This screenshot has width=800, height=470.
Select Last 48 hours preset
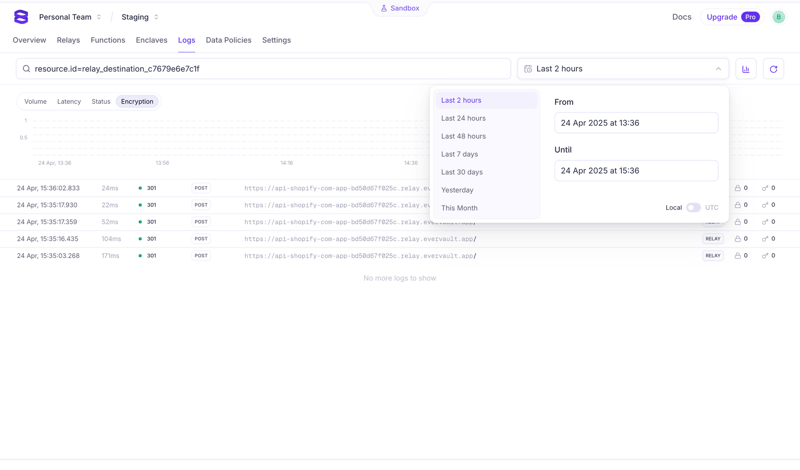pyautogui.click(x=486, y=136)
